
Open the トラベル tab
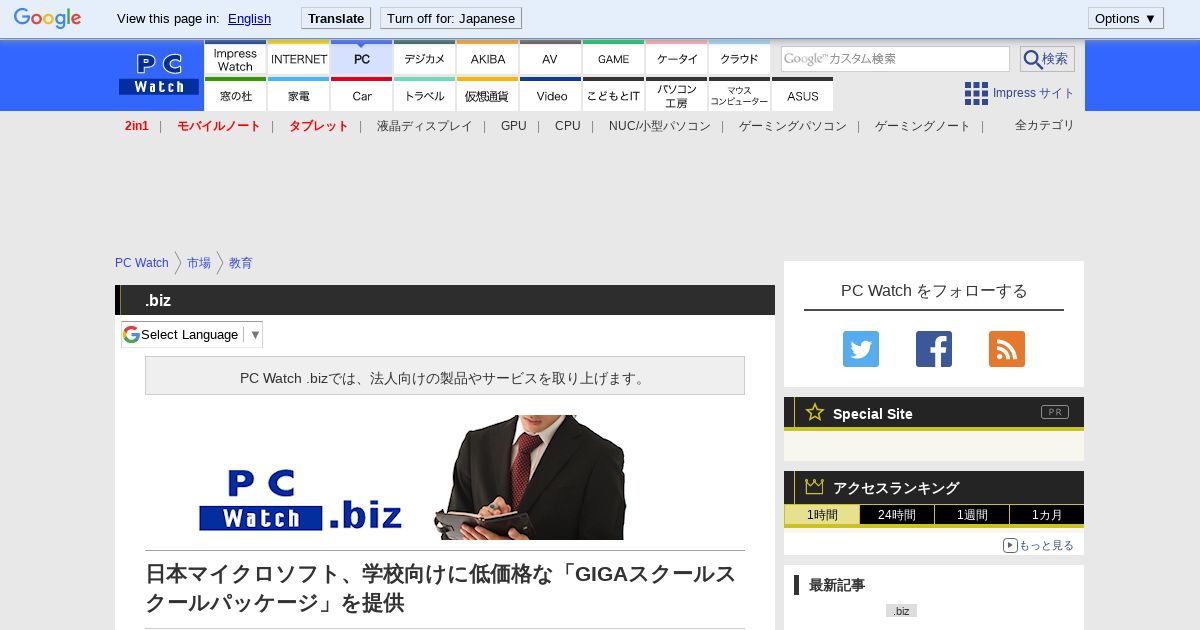425,95
